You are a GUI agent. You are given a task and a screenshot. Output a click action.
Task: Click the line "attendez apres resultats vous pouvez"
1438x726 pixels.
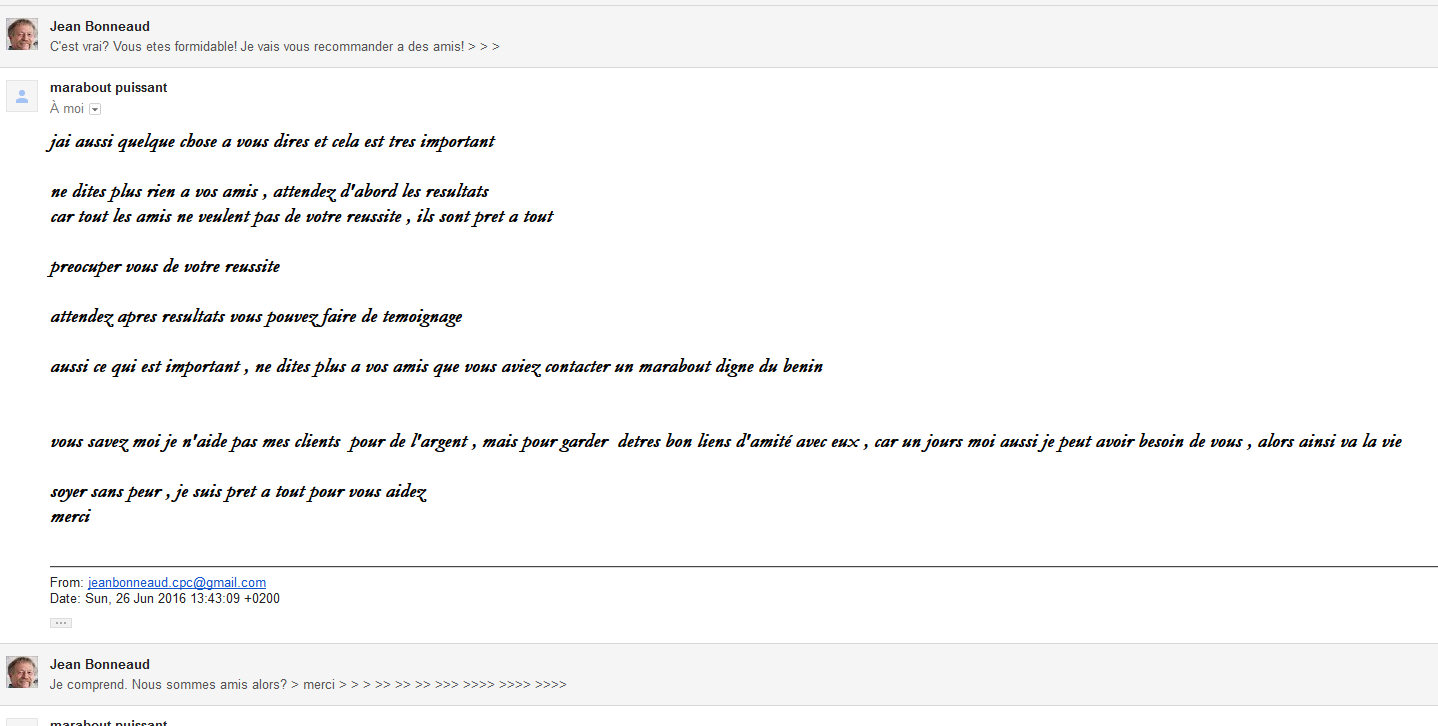click(256, 317)
